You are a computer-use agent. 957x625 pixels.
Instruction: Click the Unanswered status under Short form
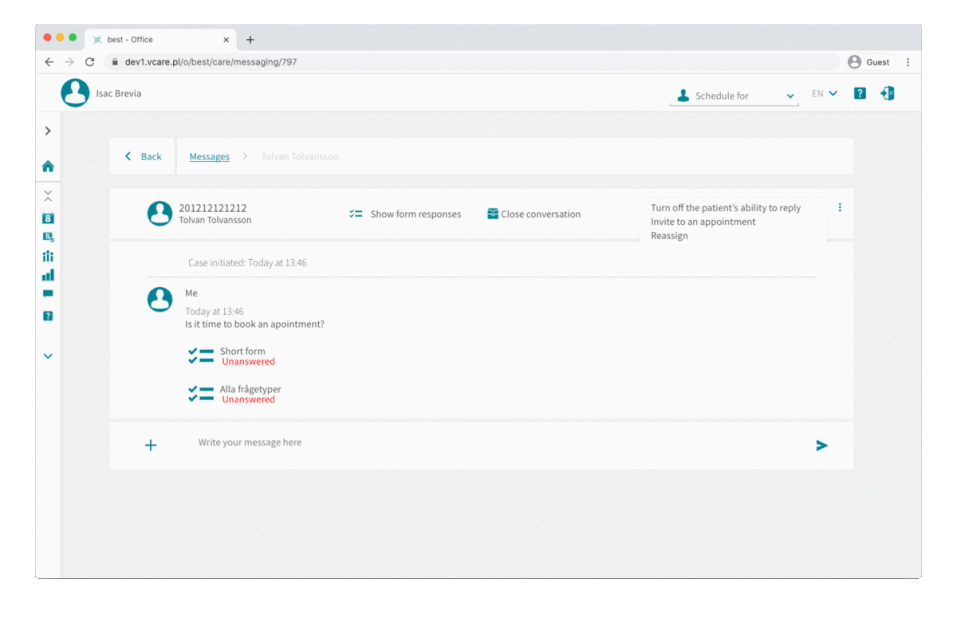(248, 362)
